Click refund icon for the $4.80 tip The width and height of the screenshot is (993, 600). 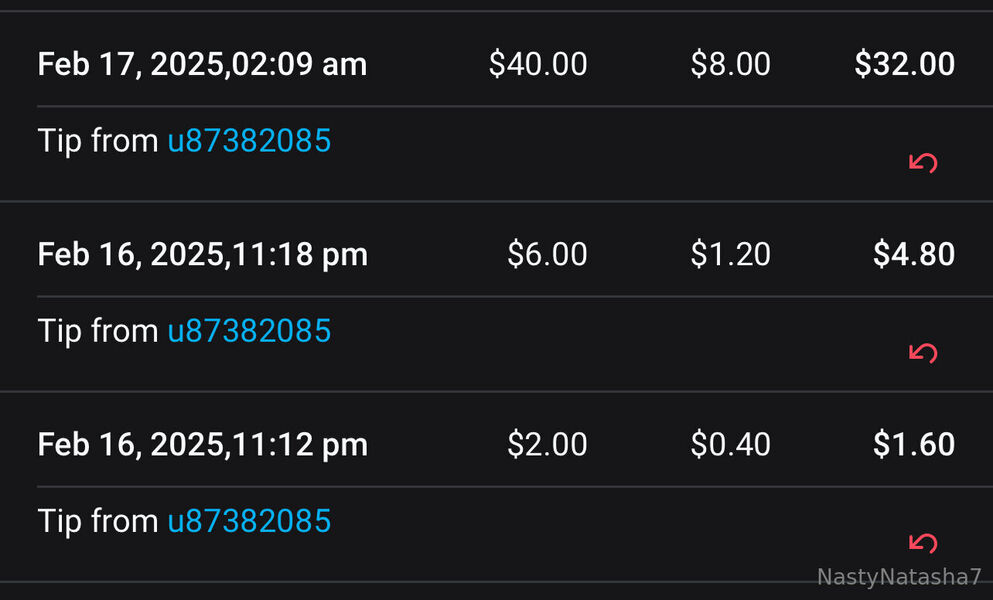(922, 352)
